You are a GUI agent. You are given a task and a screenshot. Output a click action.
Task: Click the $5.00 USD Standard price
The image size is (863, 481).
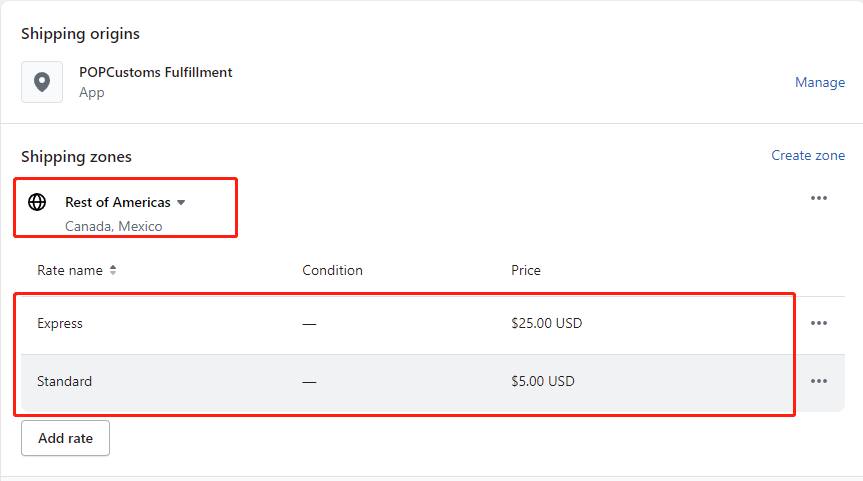pyautogui.click(x=543, y=381)
